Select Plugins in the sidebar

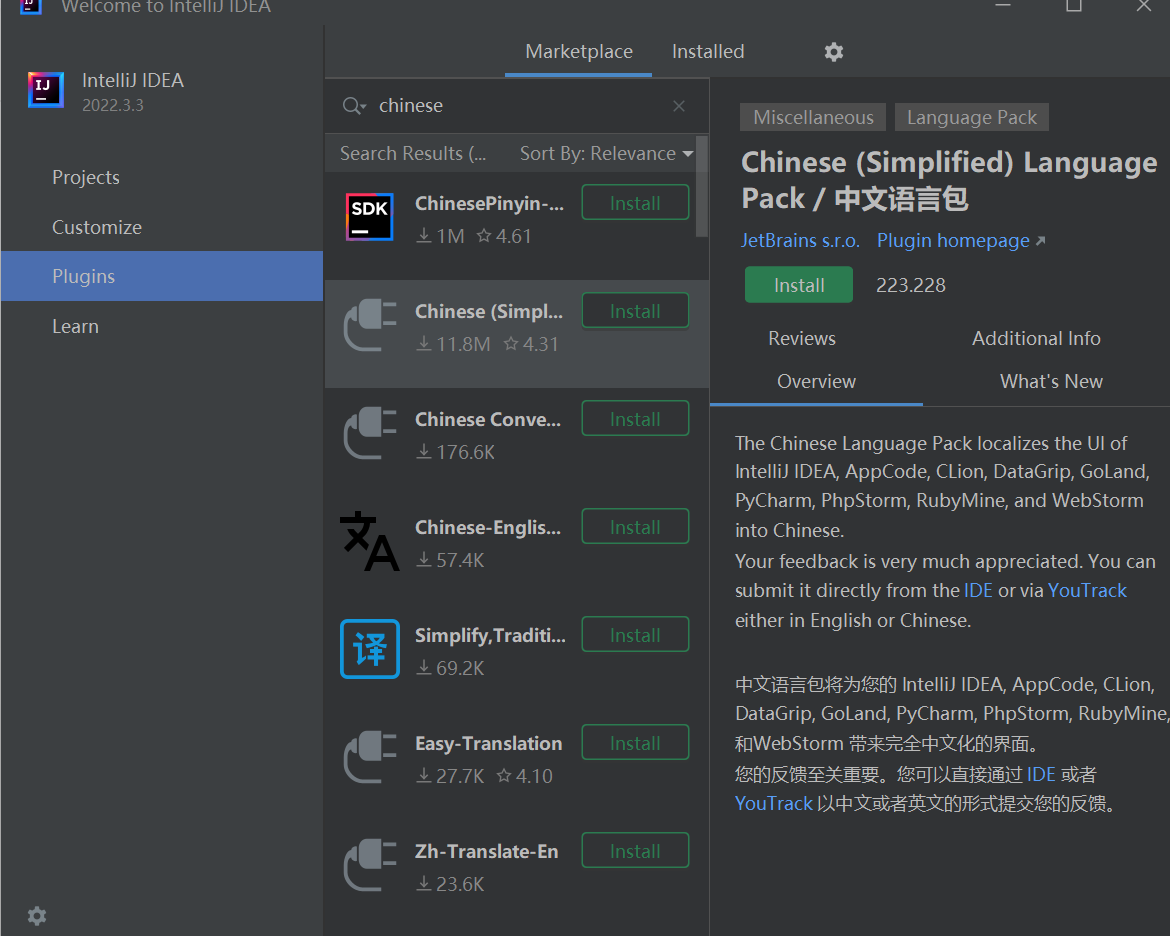tap(162, 276)
